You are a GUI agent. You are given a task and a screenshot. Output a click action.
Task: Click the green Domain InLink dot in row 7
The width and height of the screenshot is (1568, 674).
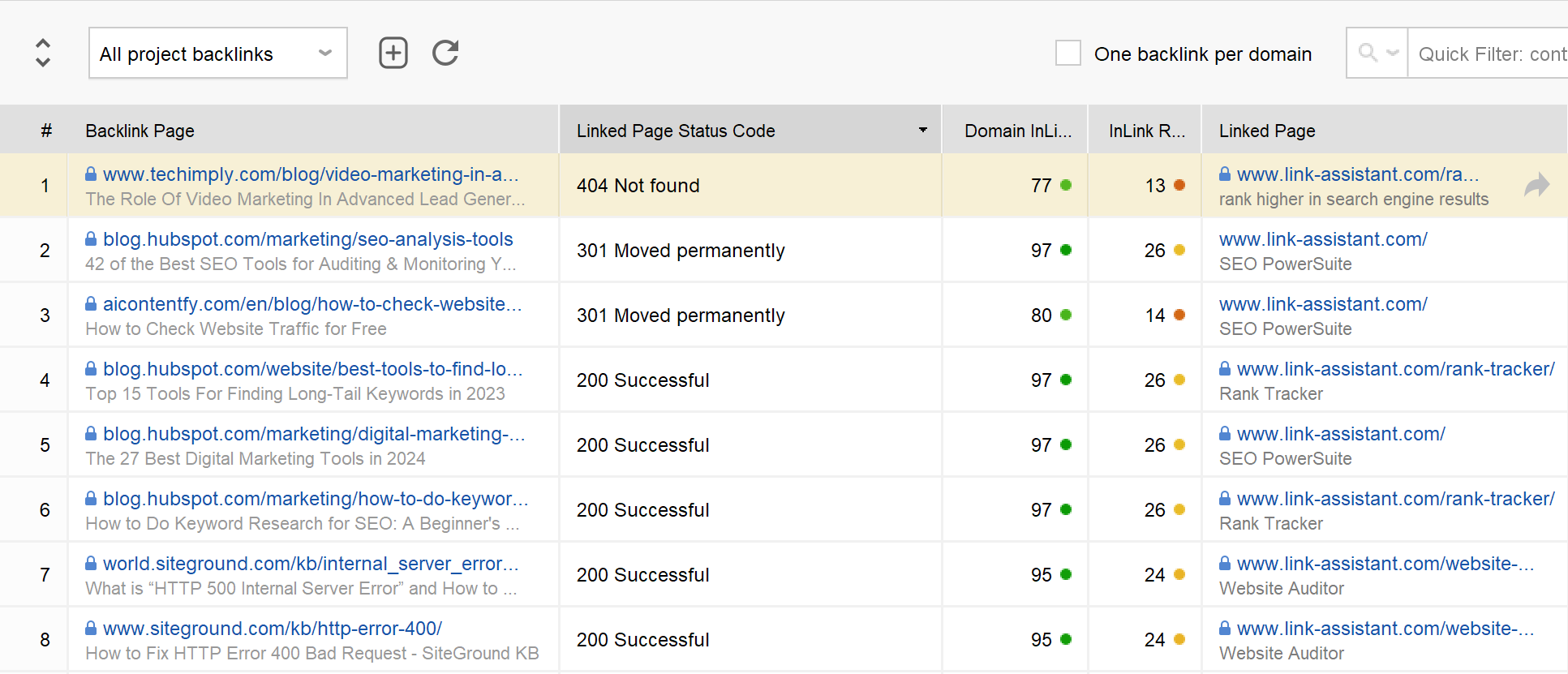(1066, 574)
